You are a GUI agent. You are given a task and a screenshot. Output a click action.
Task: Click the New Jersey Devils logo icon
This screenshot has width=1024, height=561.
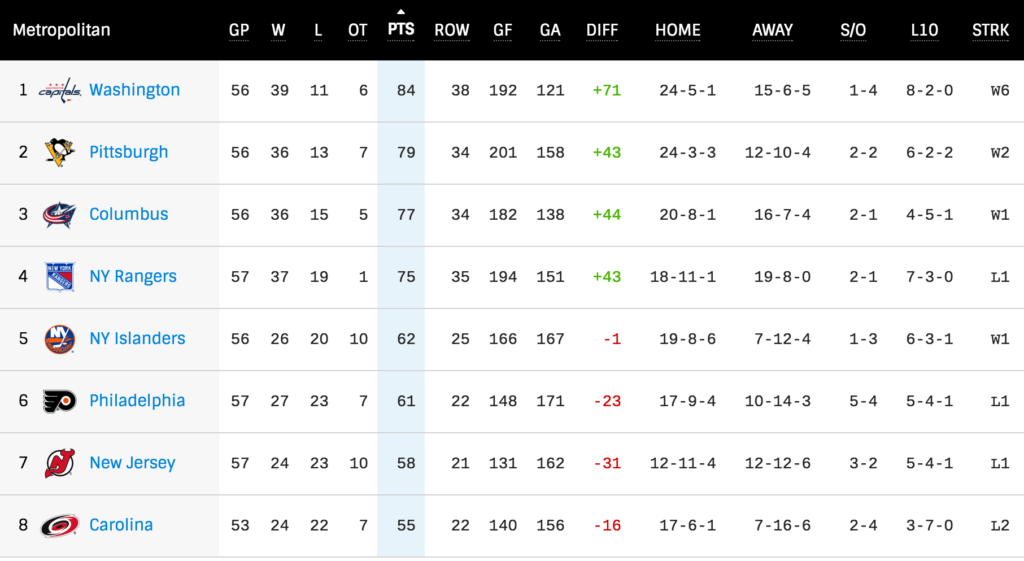59,463
